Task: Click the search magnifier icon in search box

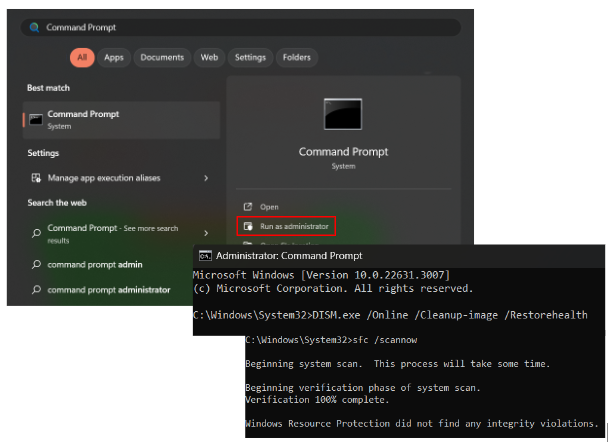Action: pyautogui.click(x=35, y=28)
